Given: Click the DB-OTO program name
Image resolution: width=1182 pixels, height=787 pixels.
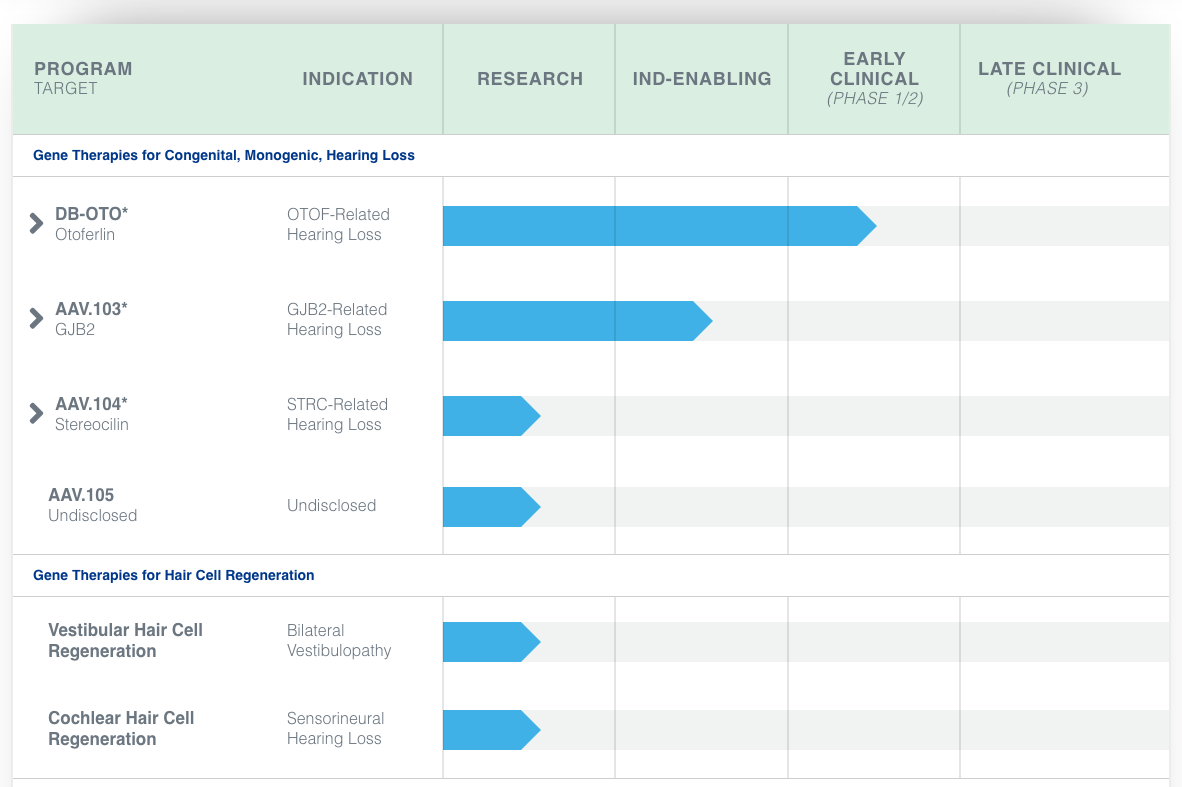Looking at the screenshot, I should pyautogui.click(x=92, y=214).
